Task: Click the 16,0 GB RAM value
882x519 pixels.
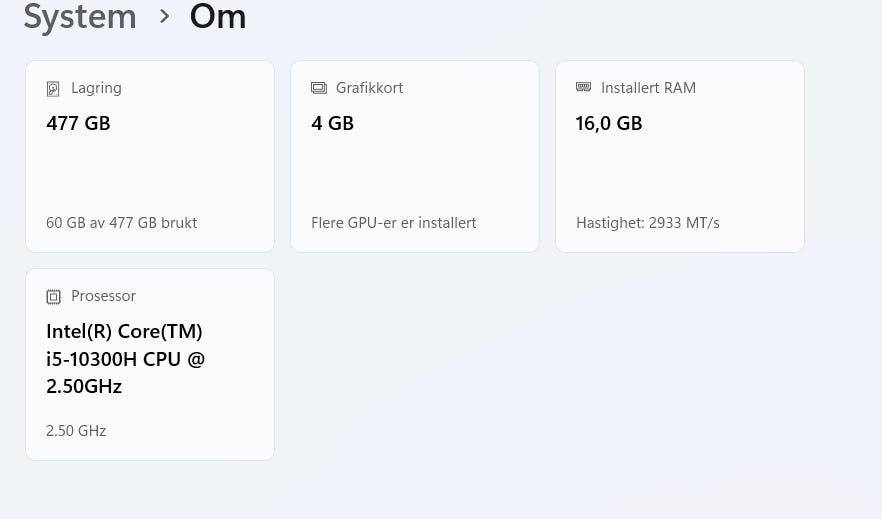Action: [x=609, y=124]
